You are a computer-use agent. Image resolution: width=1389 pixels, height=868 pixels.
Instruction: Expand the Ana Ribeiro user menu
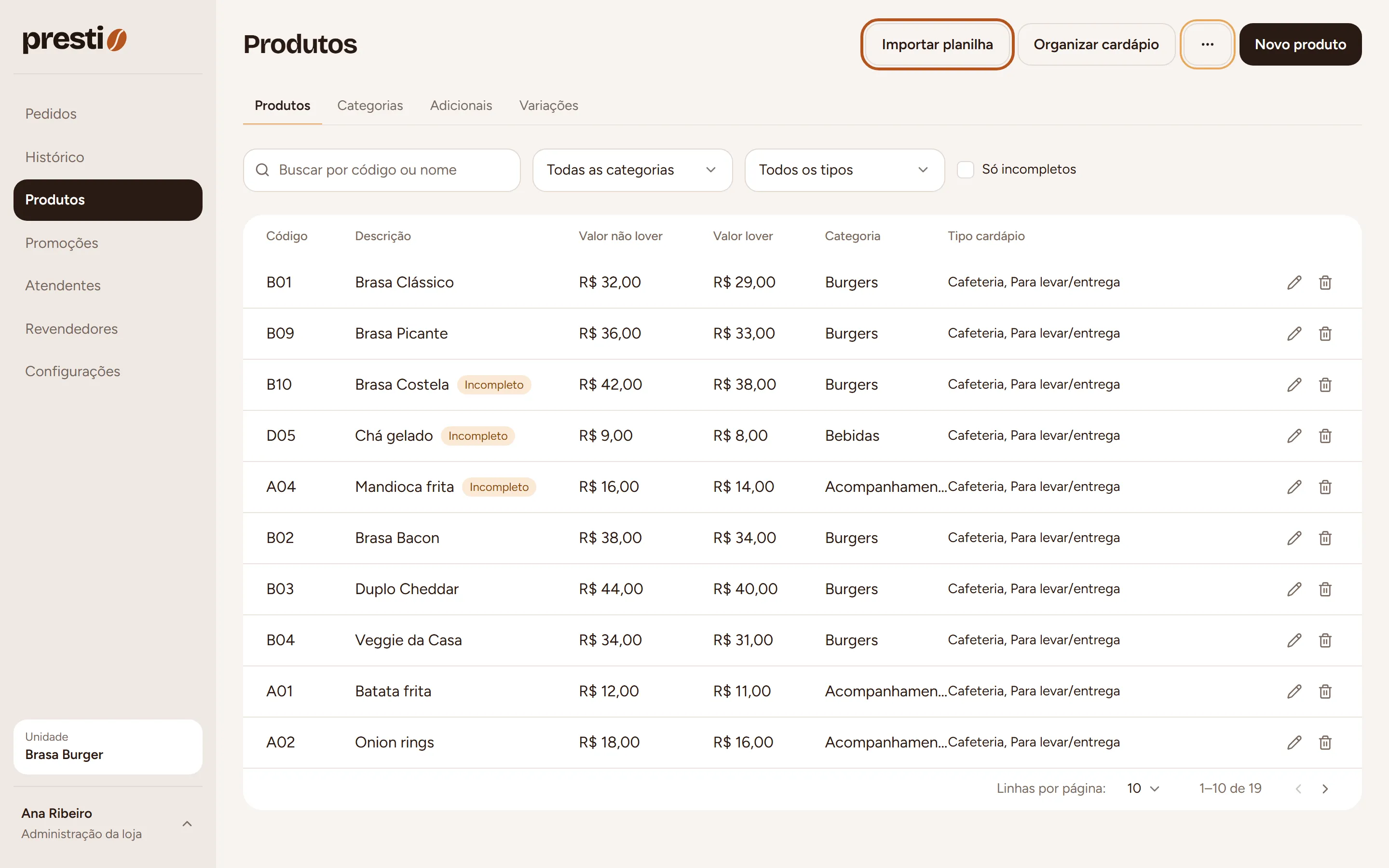(108, 823)
